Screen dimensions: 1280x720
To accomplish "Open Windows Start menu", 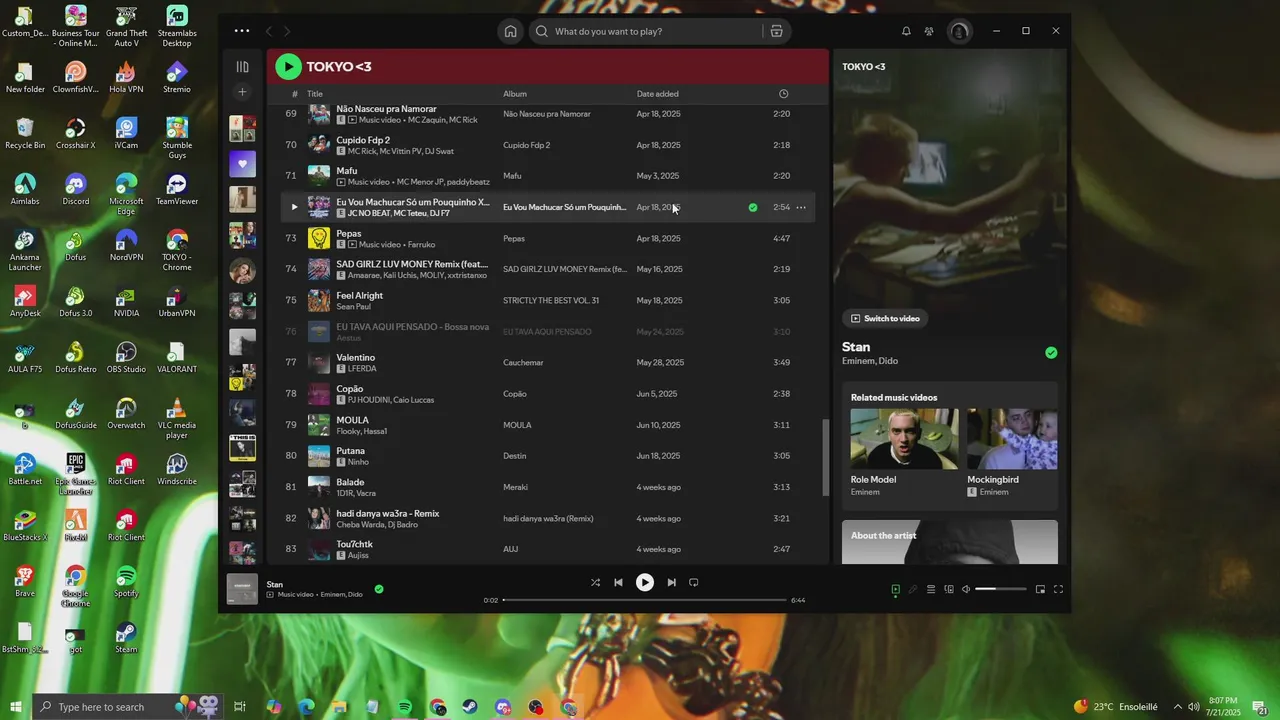I will coord(16,707).
